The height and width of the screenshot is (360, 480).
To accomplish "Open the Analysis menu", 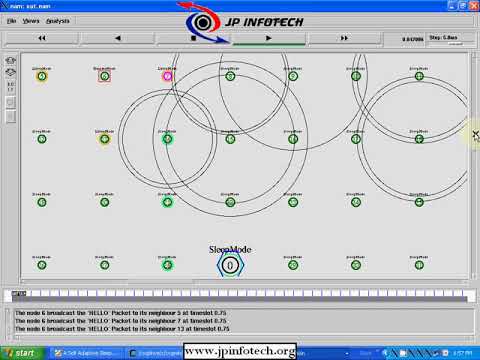I will click(58, 21).
